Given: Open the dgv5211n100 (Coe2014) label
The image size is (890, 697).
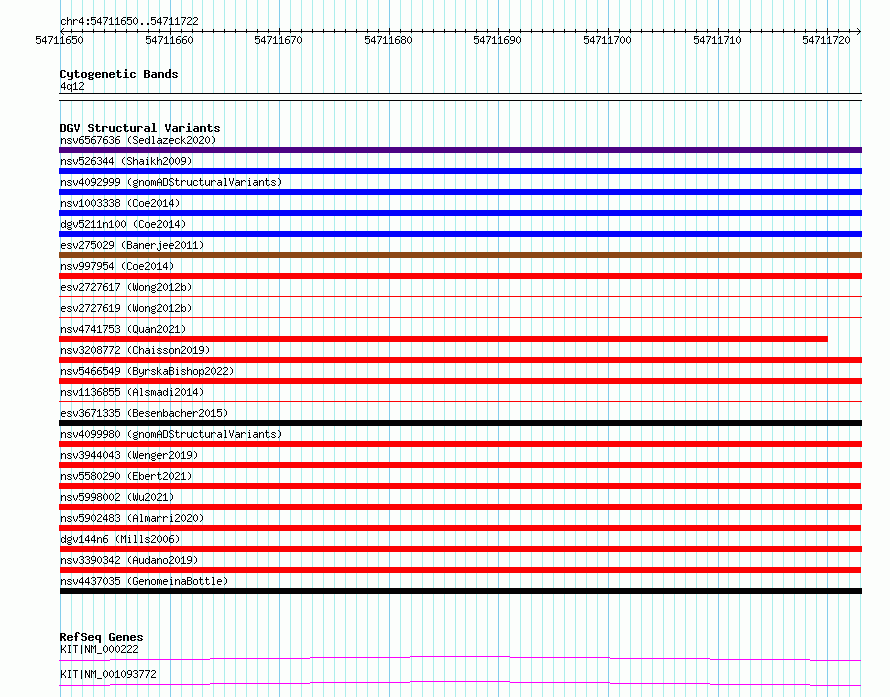Looking at the screenshot, I should (x=123, y=224).
